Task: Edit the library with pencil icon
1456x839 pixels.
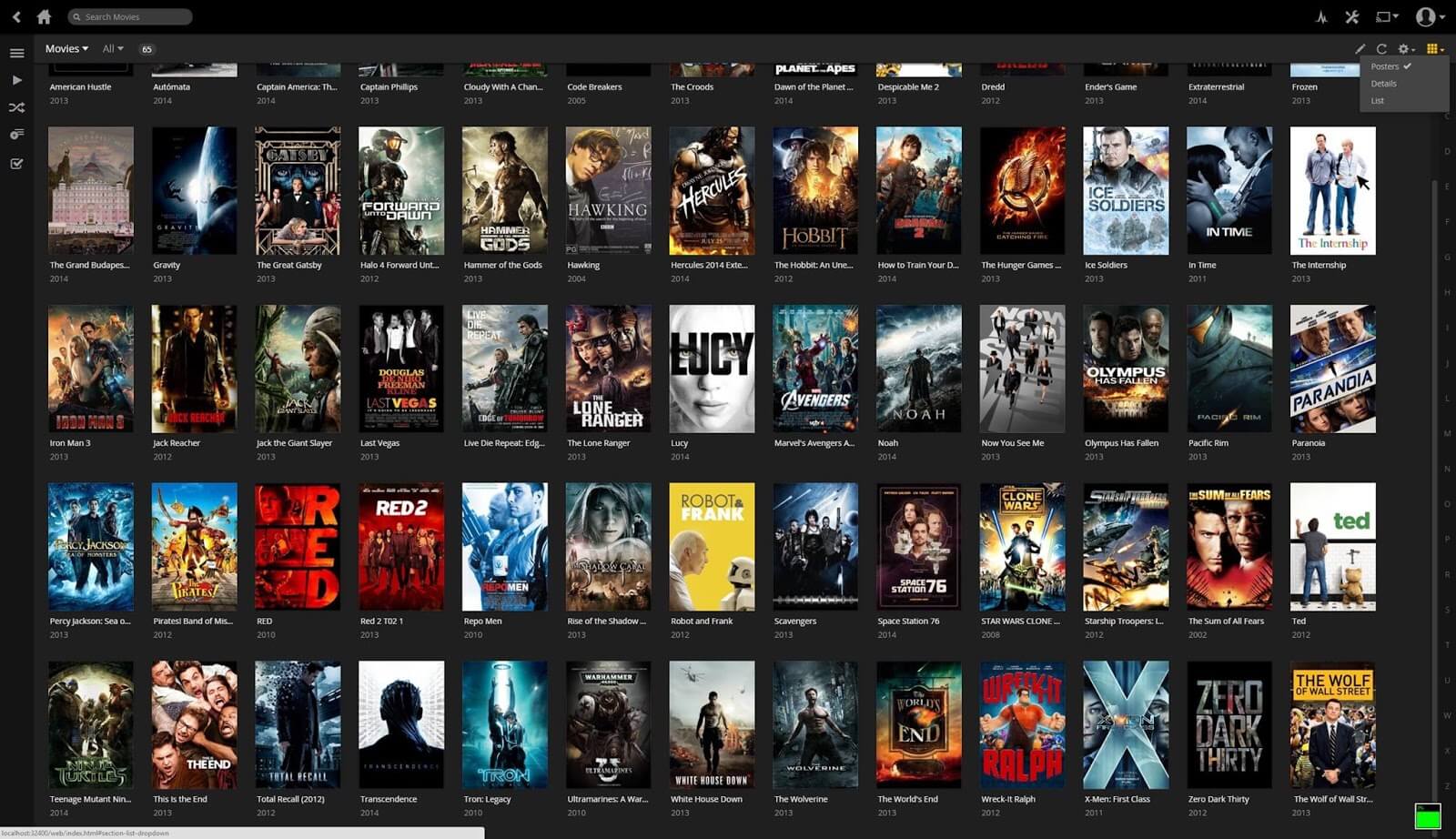Action: (1360, 49)
